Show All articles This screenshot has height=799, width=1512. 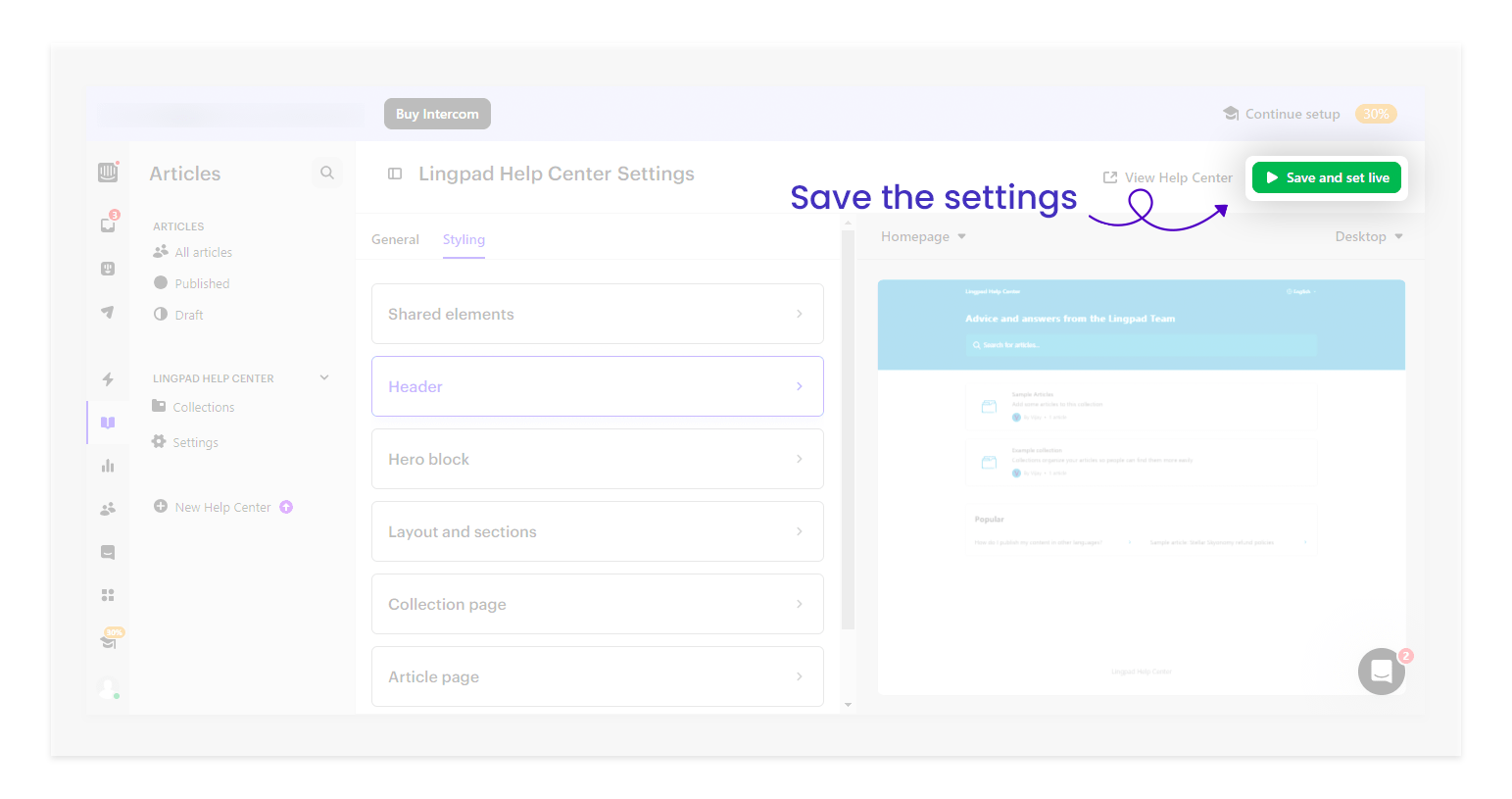[204, 252]
